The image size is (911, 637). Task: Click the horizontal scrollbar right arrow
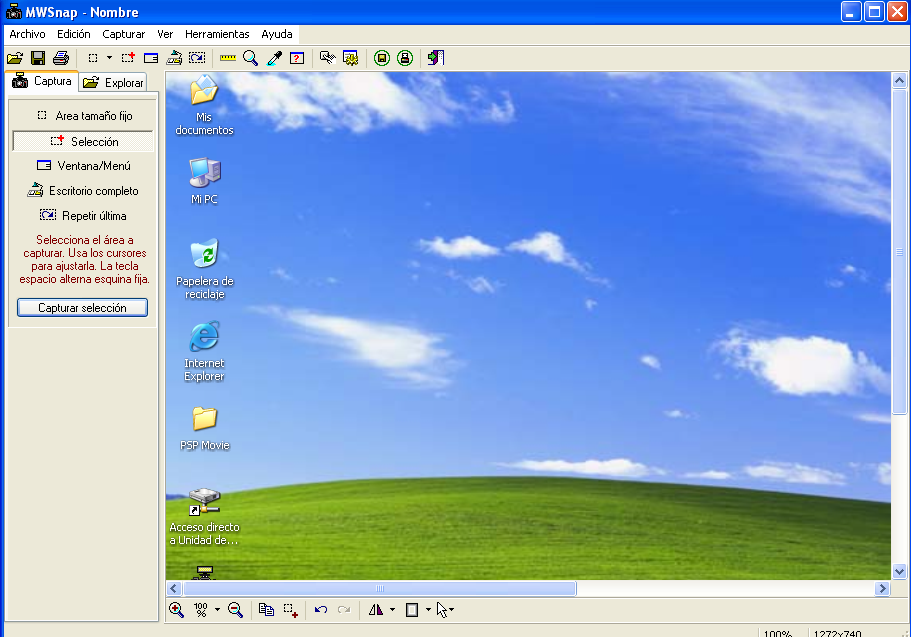[x=883, y=588]
